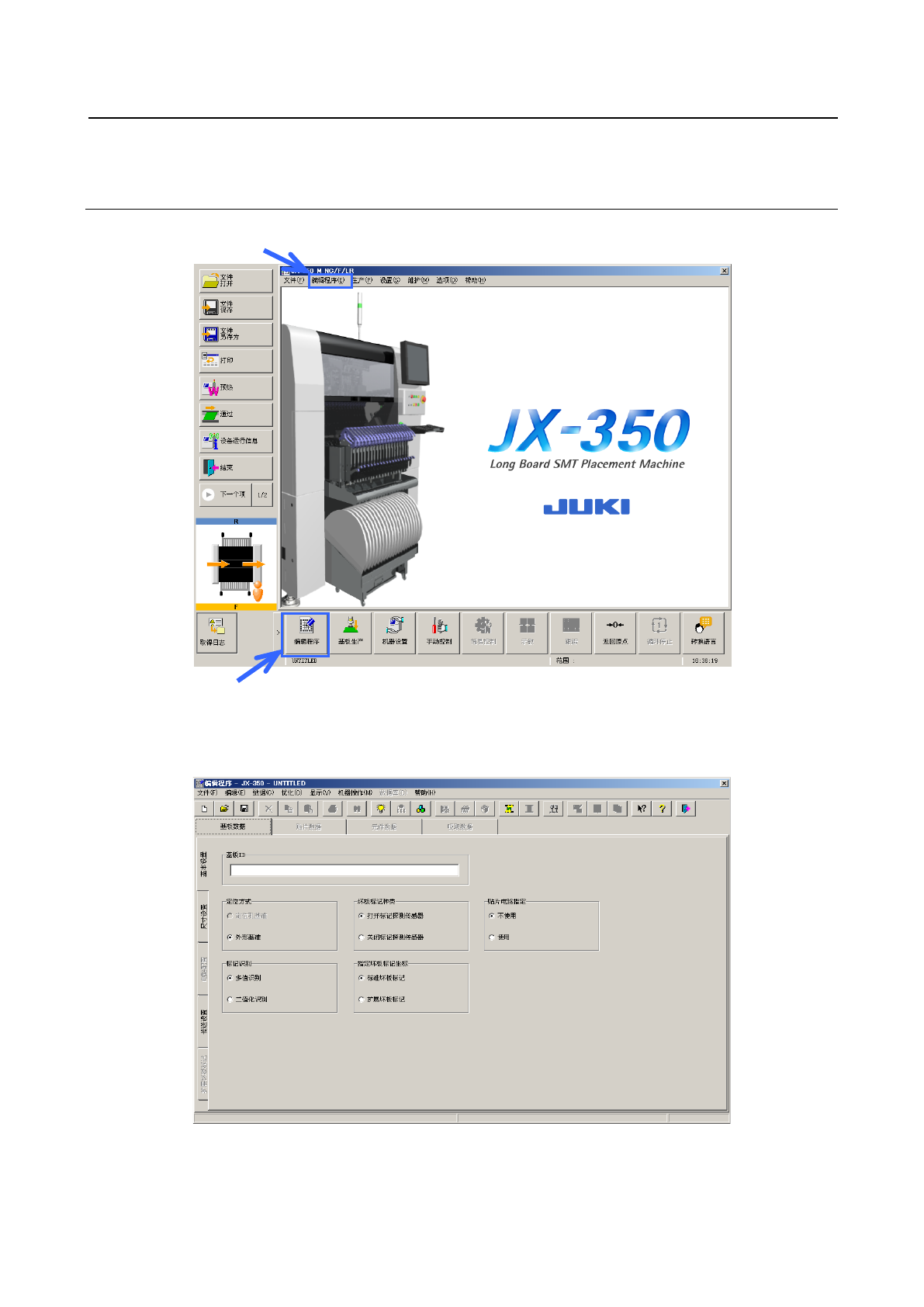Screen dimensions: 924x1307
Task: Select 二值化识别 radio option
Action: click(x=247, y=1000)
